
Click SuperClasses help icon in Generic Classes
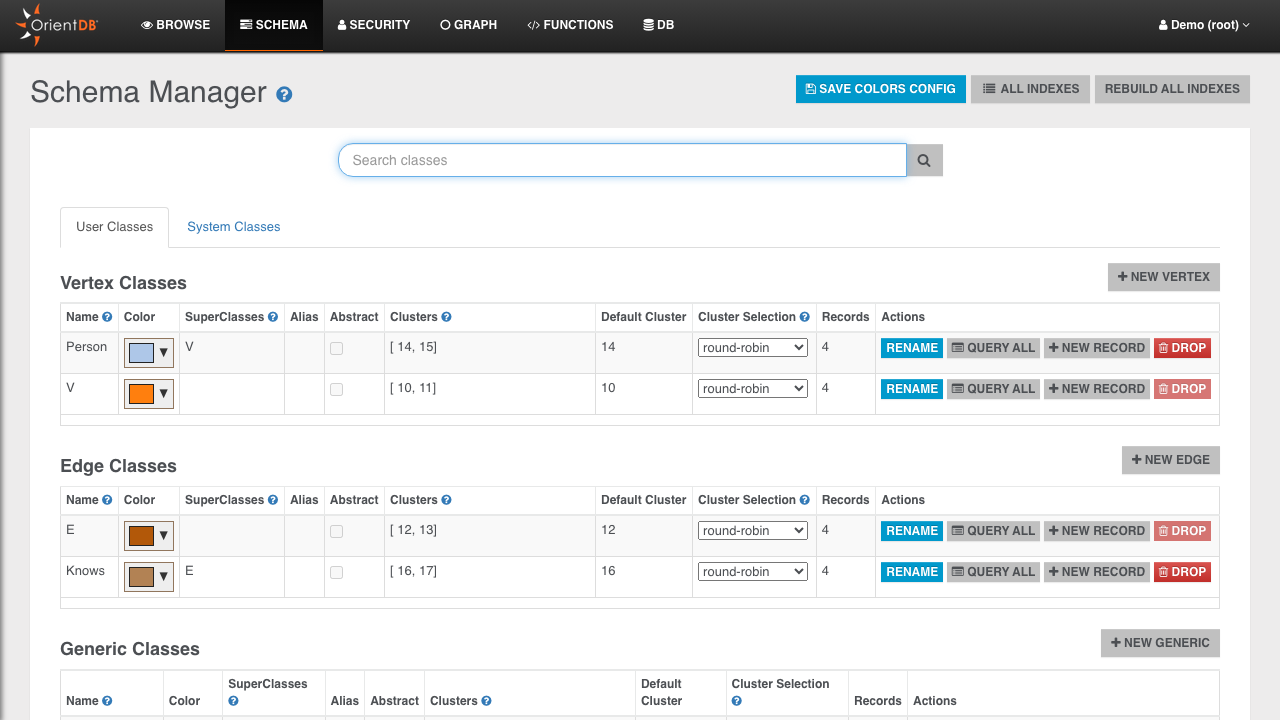click(x=233, y=701)
